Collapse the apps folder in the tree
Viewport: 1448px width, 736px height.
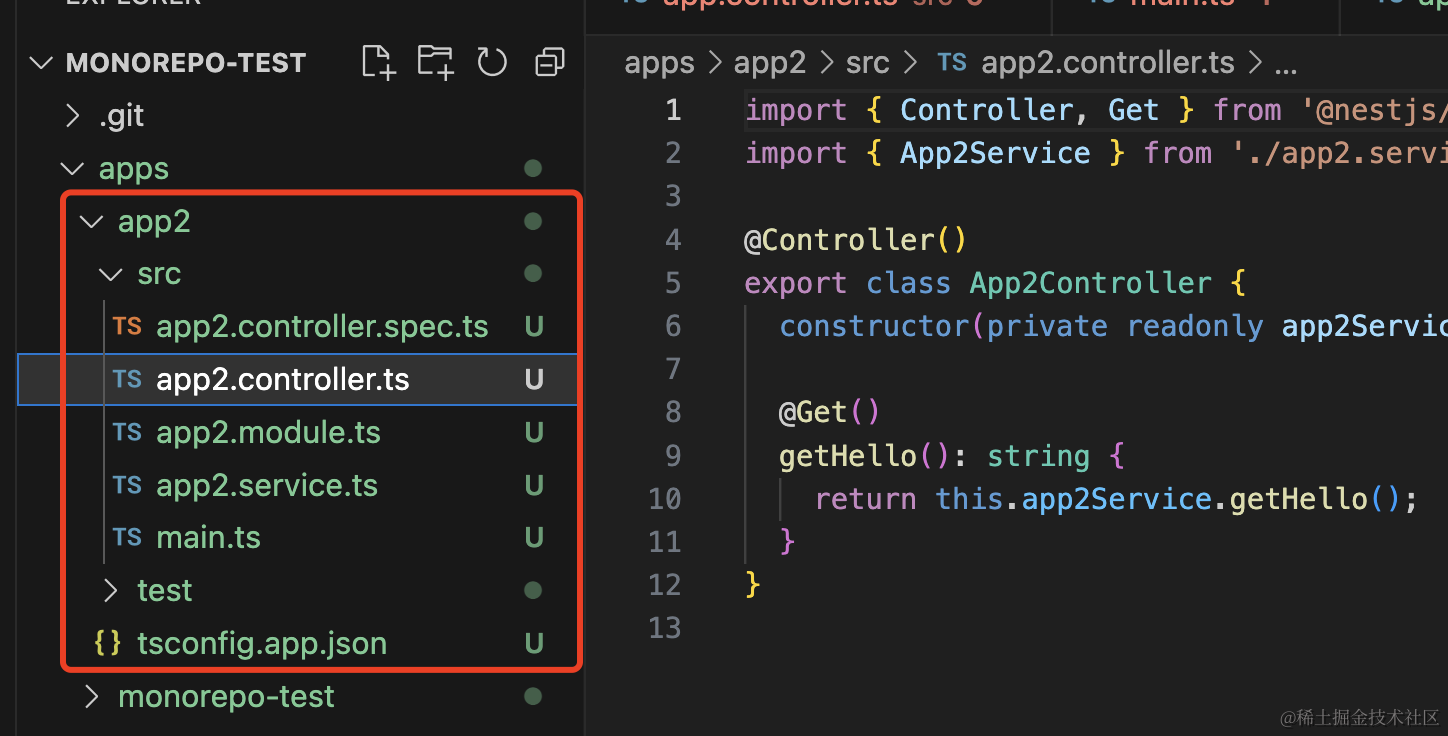pyautogui.click(x=72, y=169)
